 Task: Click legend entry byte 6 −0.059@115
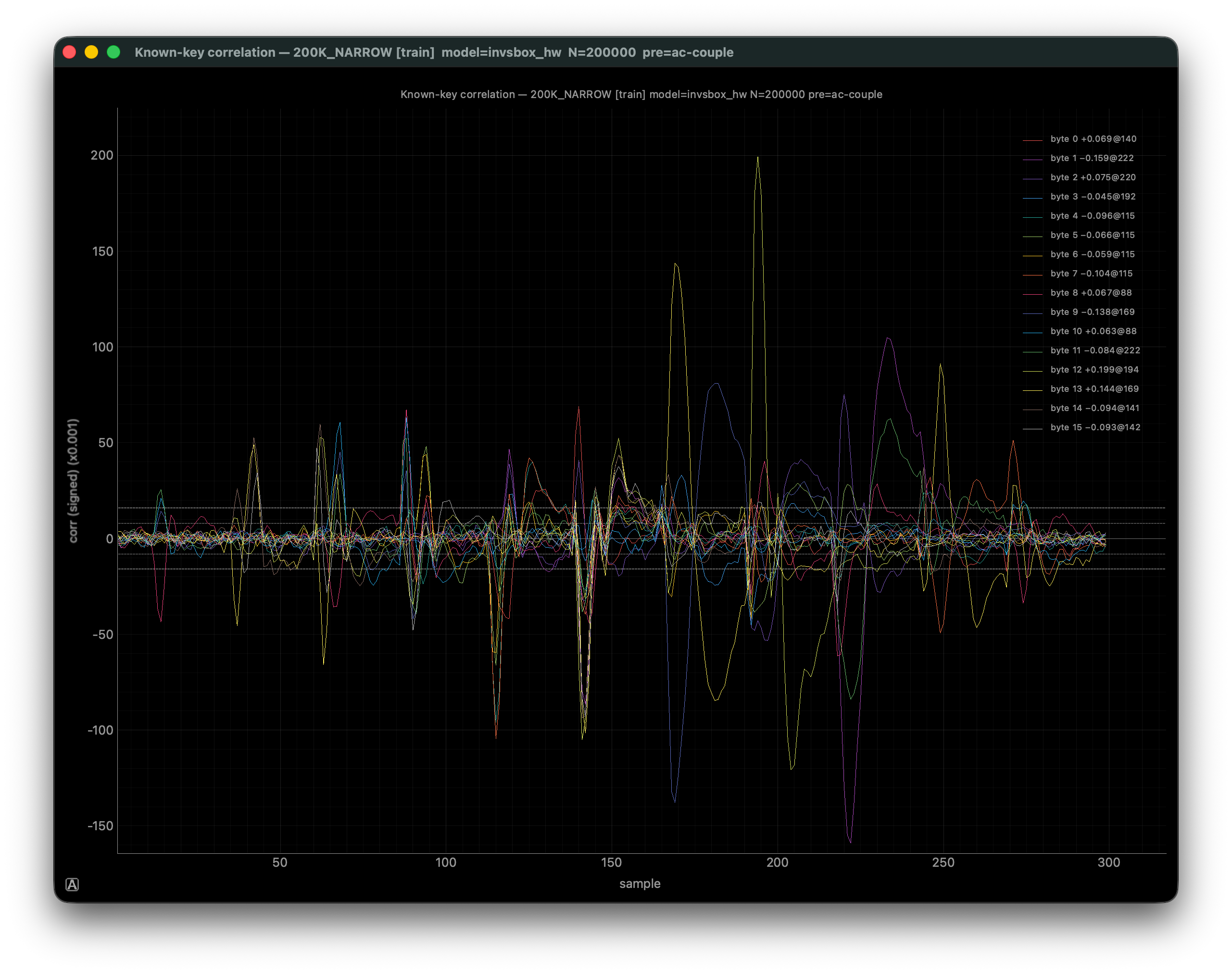pos(1079,254)
